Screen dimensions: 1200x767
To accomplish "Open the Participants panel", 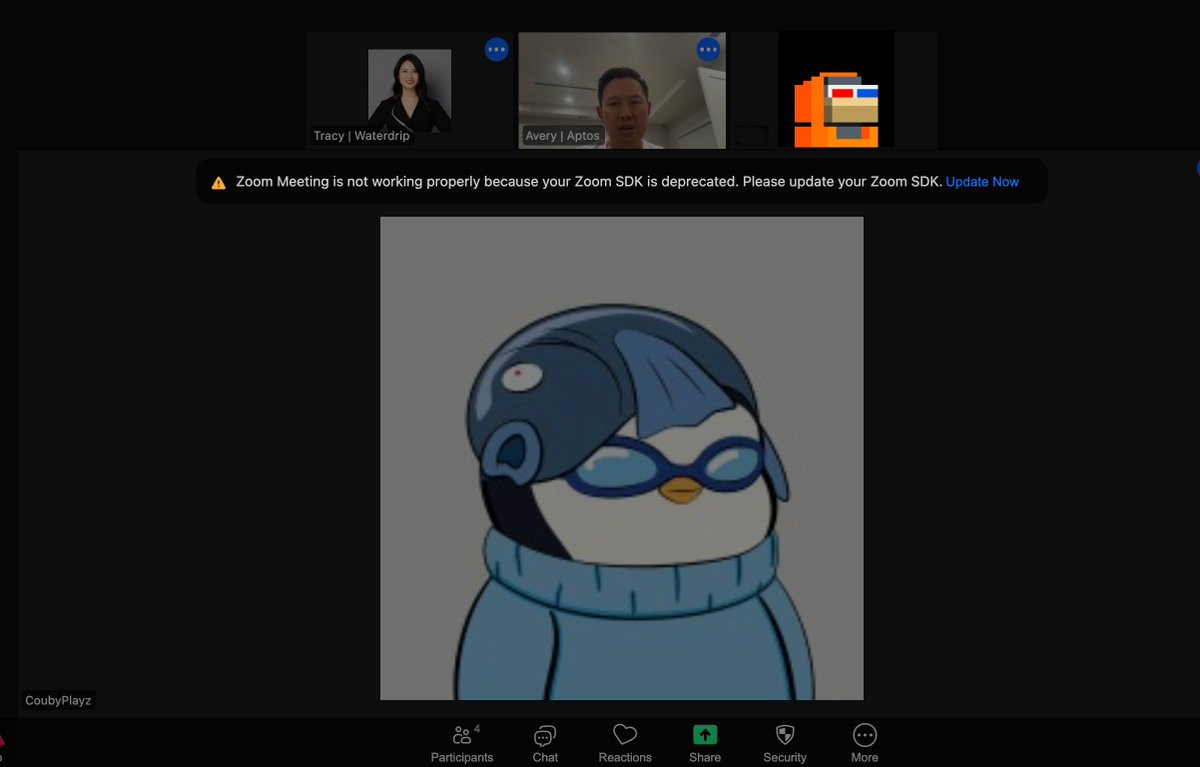I will click(x=462, y=744).
